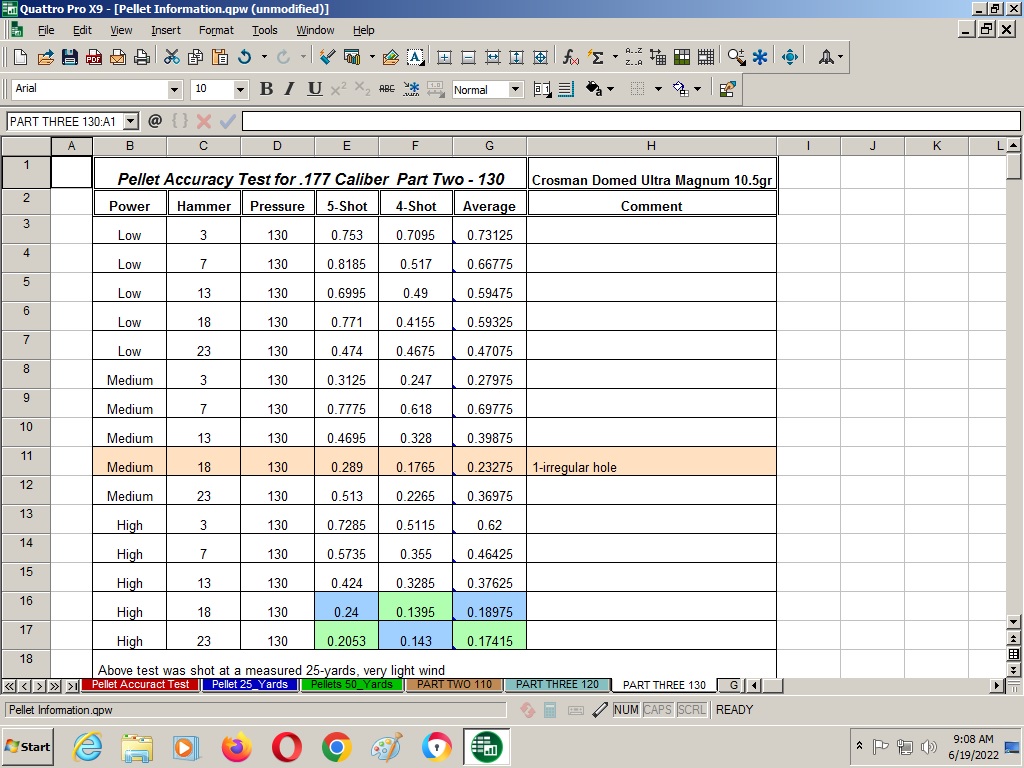Click the QuickSum sigma icon

pos(596,57)
